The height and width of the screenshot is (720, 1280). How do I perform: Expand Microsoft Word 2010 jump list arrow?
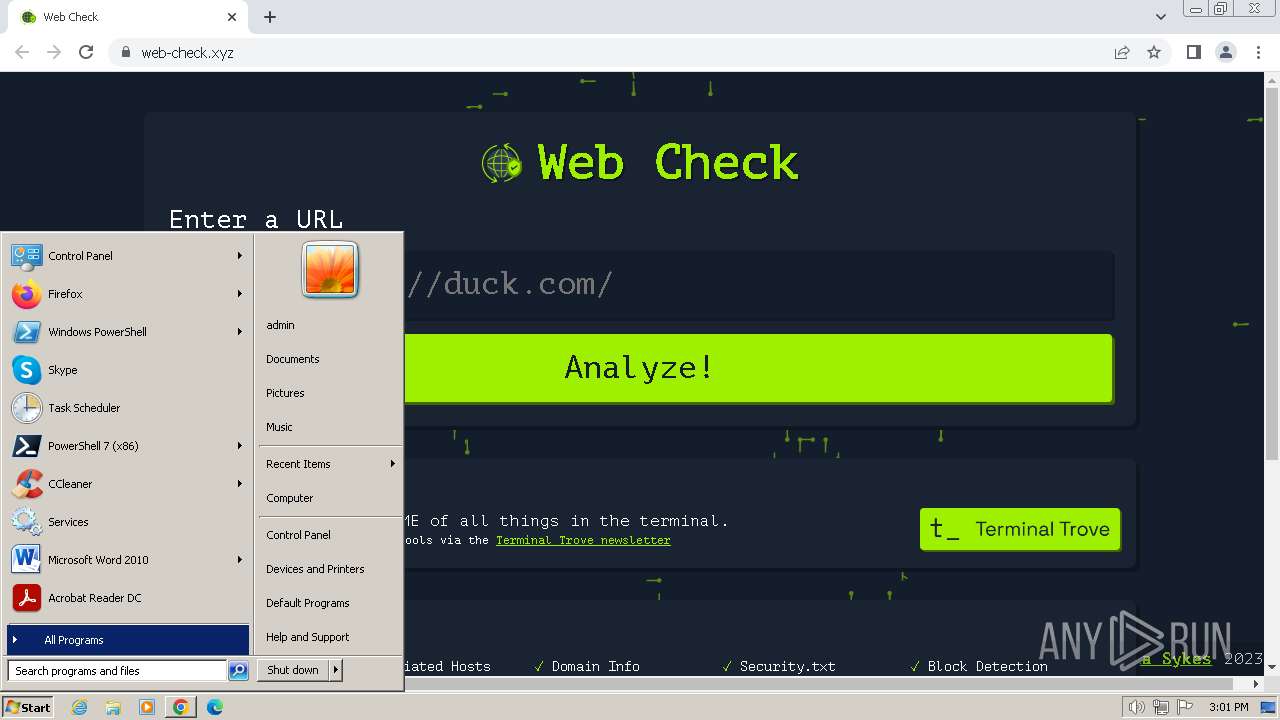pyautogui.click(x=240, y=560)
